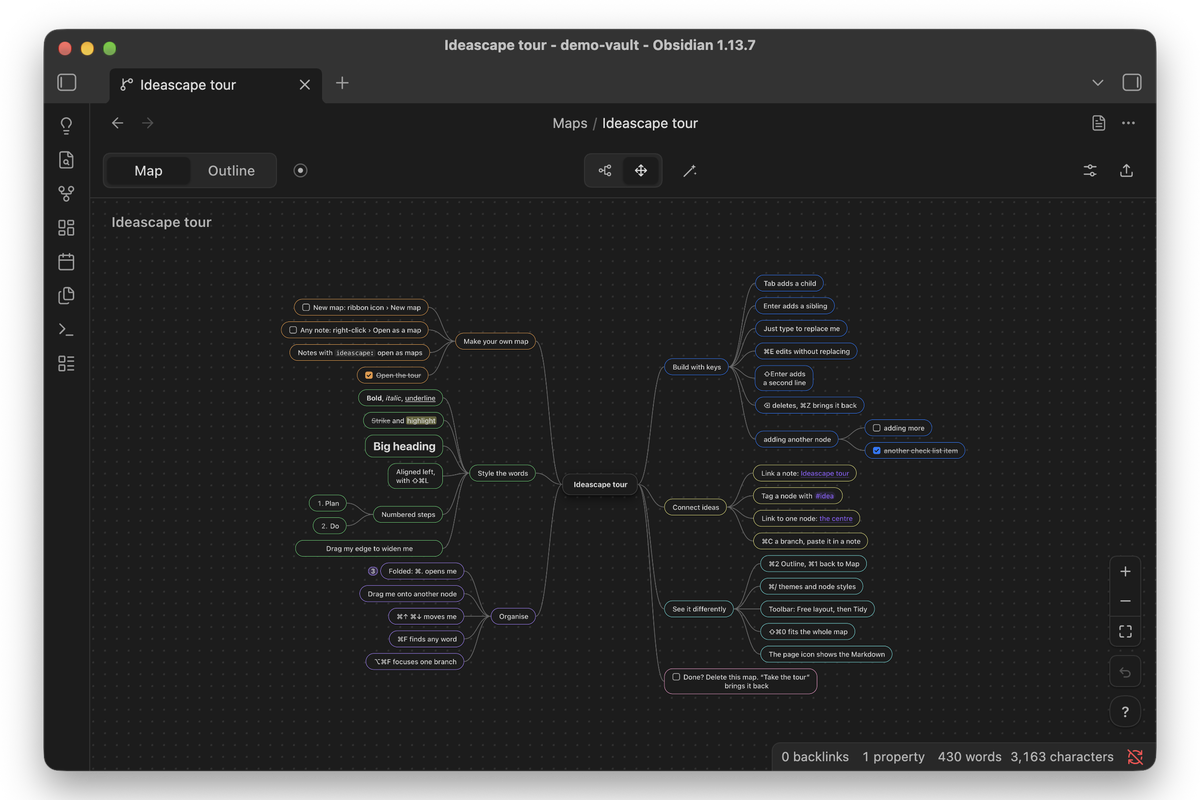Toggle the left sidebar panel icon

pos(66,82)
